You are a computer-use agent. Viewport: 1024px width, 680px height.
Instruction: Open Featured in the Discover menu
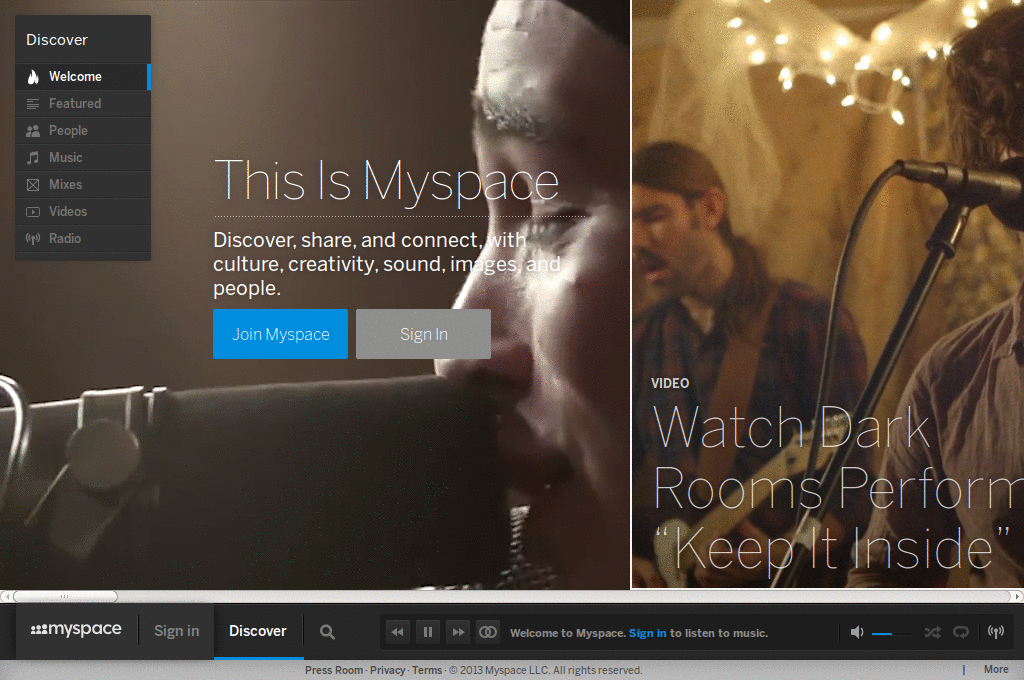[x=83, y=103]
